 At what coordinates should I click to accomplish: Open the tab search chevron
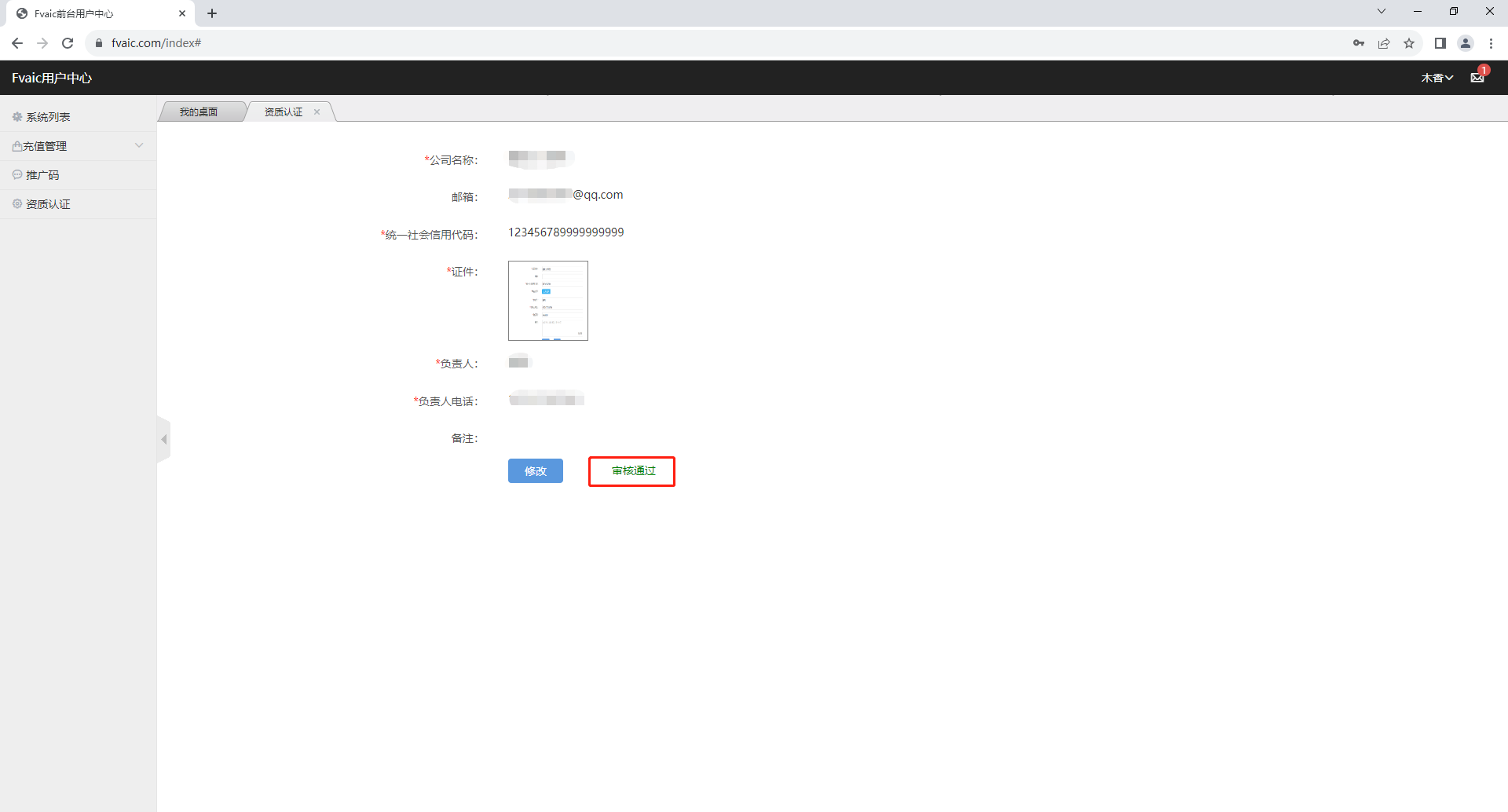[1382, 12]
